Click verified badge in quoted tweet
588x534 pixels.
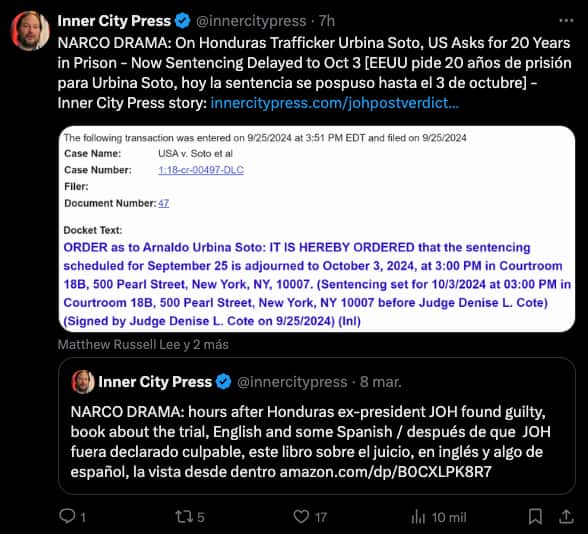(x=224, y=382)
